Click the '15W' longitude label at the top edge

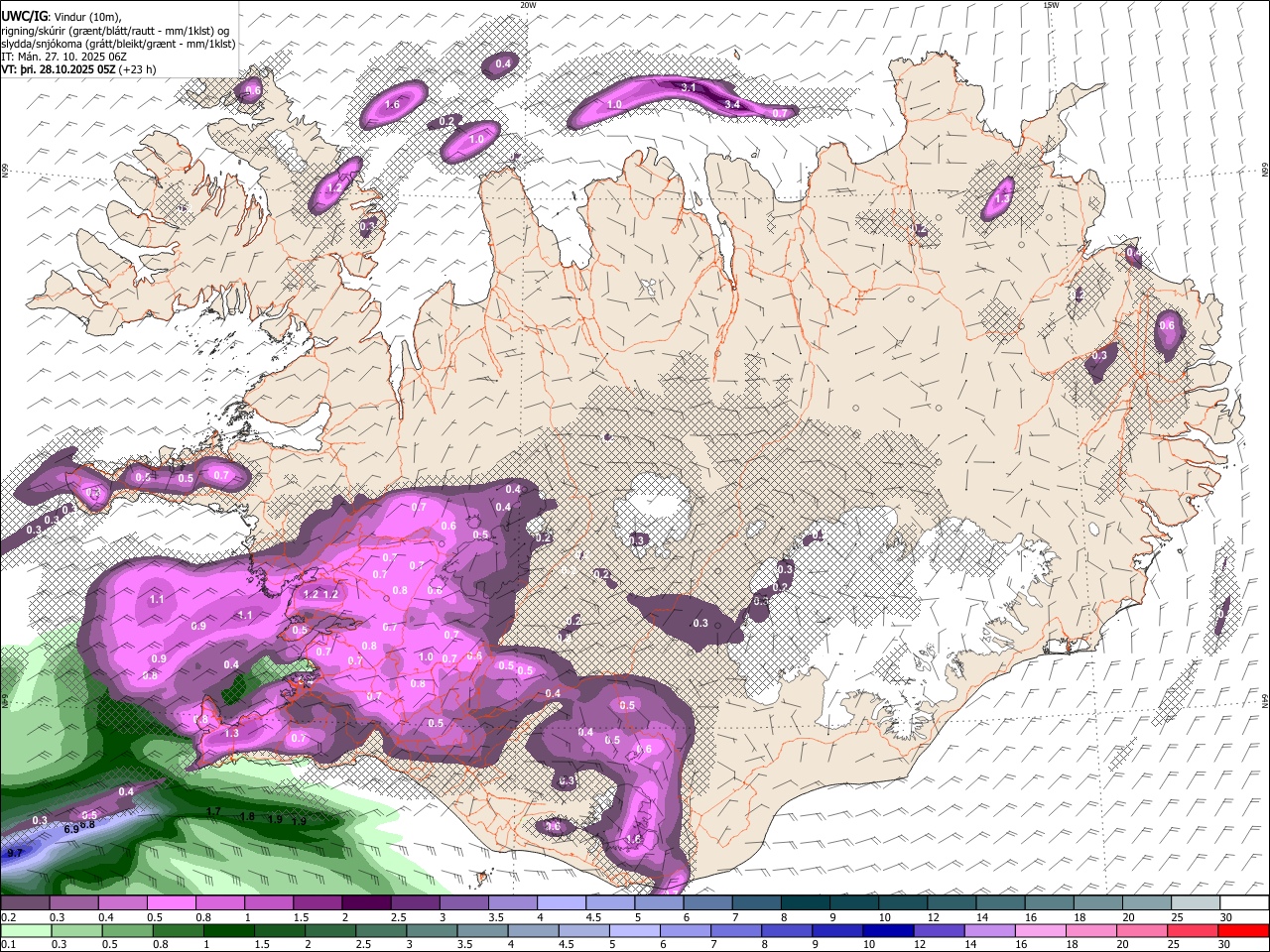(1051, 5)
